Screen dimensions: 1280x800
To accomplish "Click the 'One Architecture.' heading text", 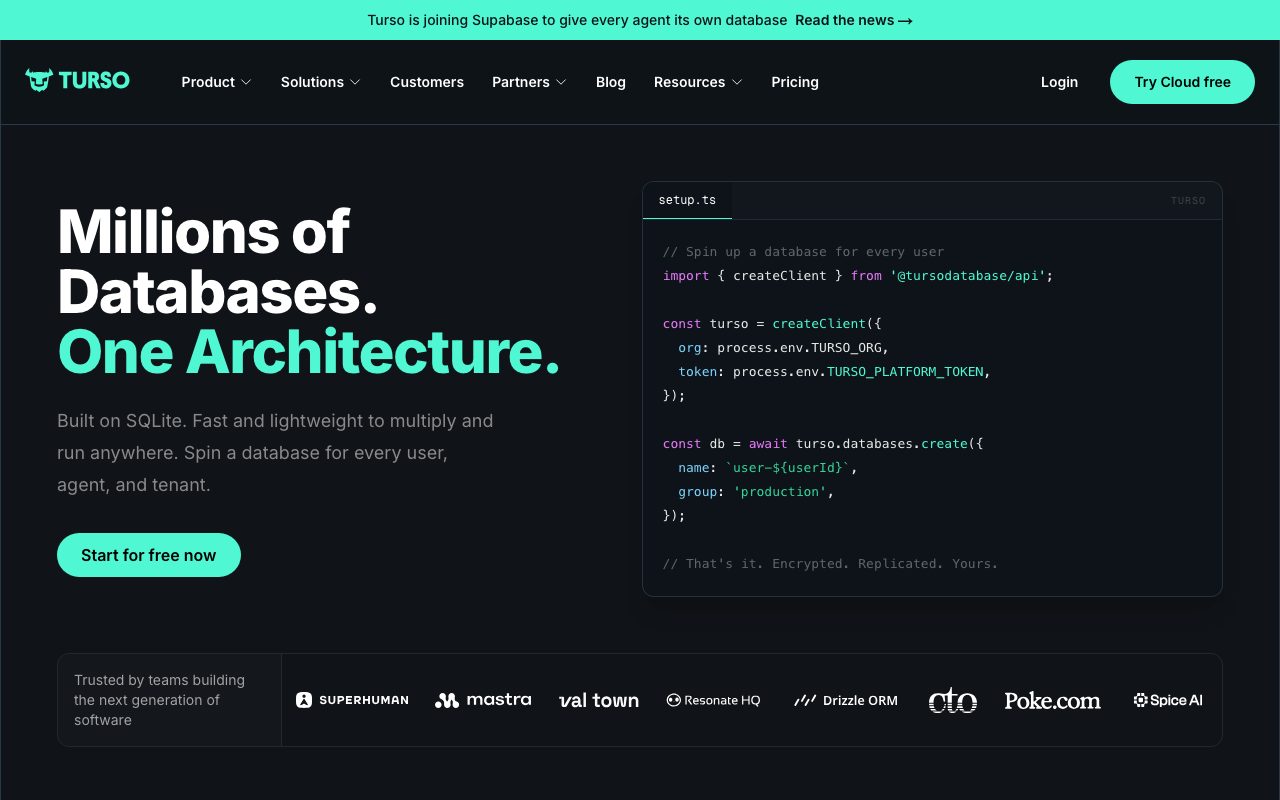I will 309,351.
